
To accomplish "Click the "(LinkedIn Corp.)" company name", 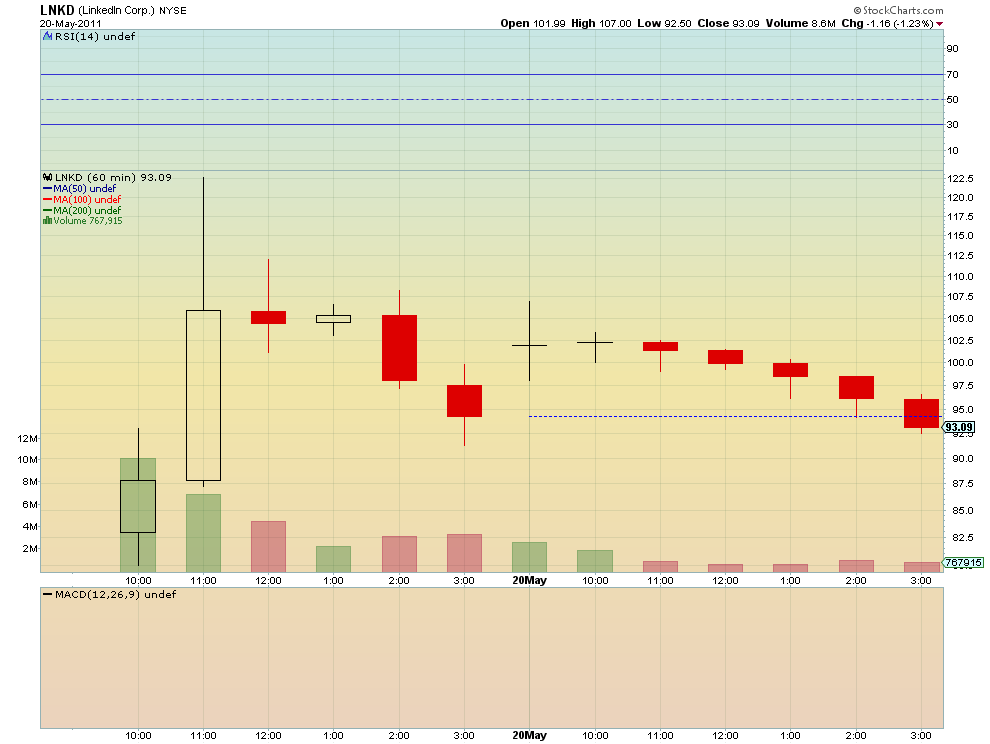I will coord(116,11).
